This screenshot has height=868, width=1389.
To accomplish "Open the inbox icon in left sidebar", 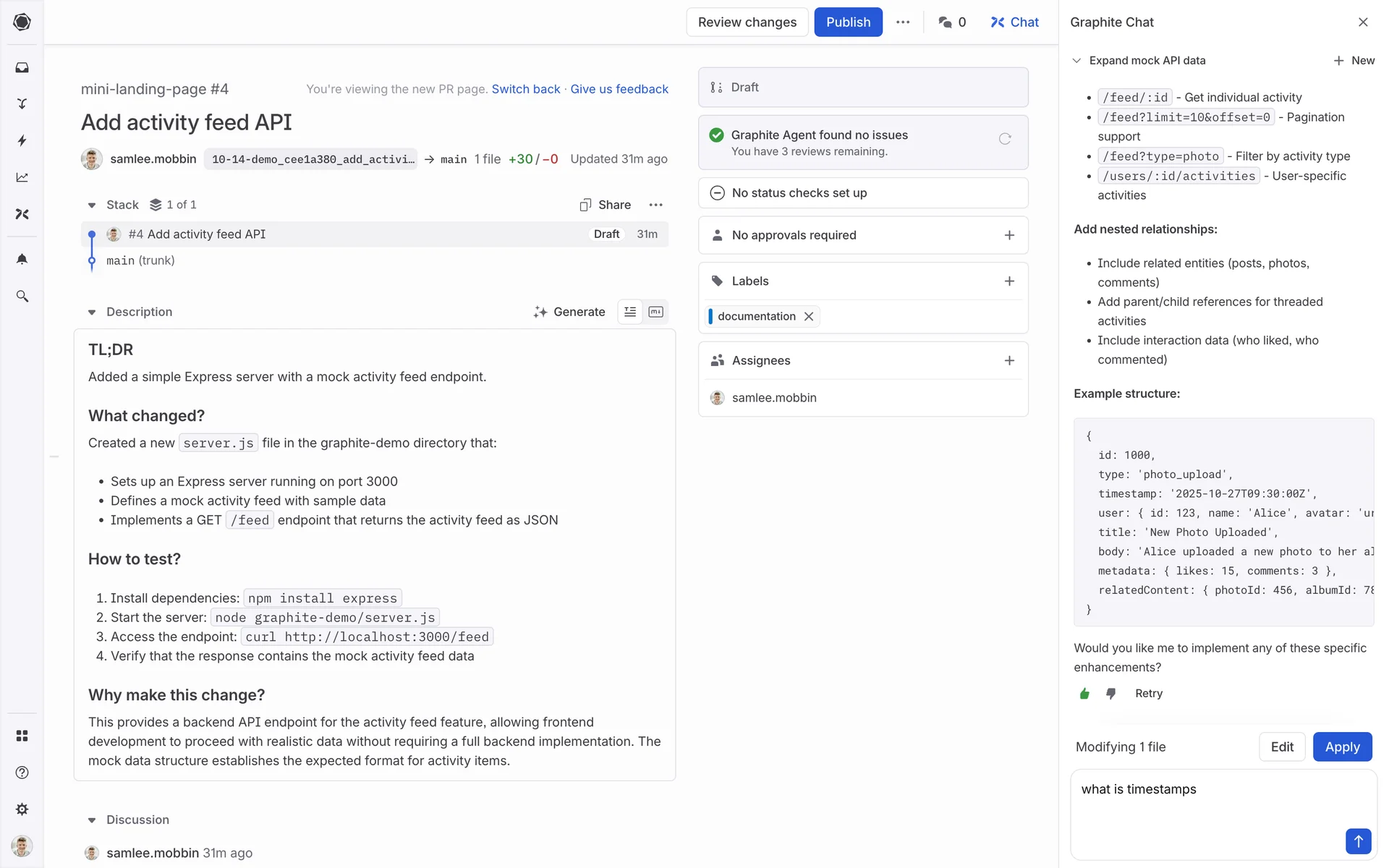I will 22,67.
